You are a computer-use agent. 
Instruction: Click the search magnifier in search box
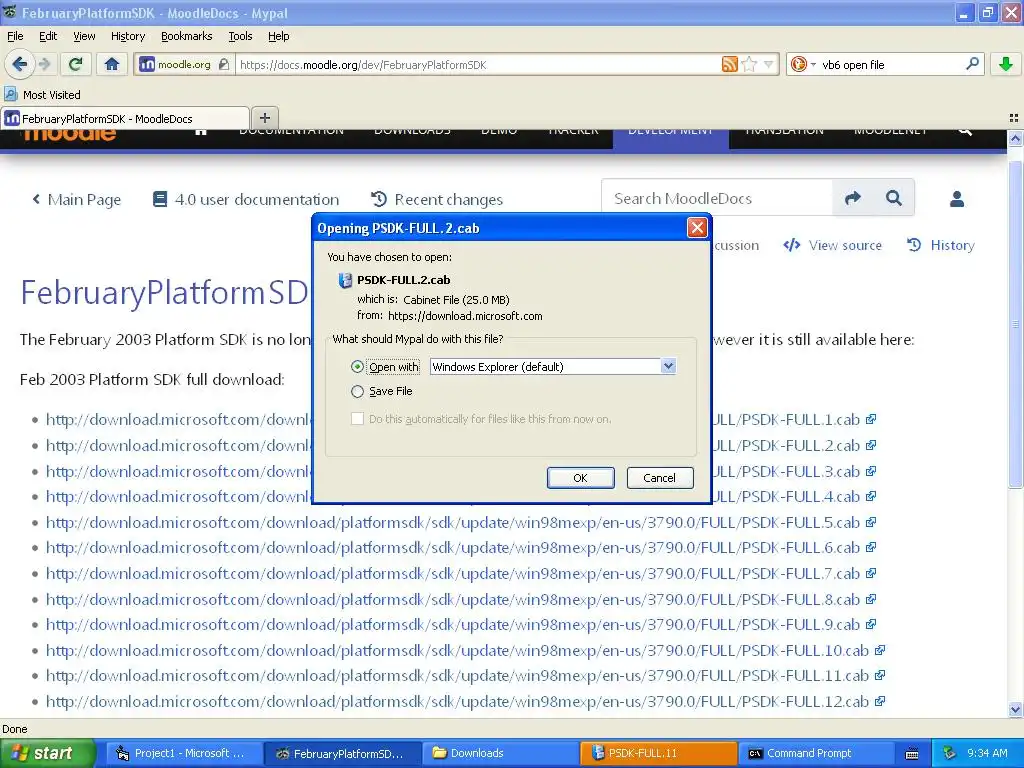(972, 63)
